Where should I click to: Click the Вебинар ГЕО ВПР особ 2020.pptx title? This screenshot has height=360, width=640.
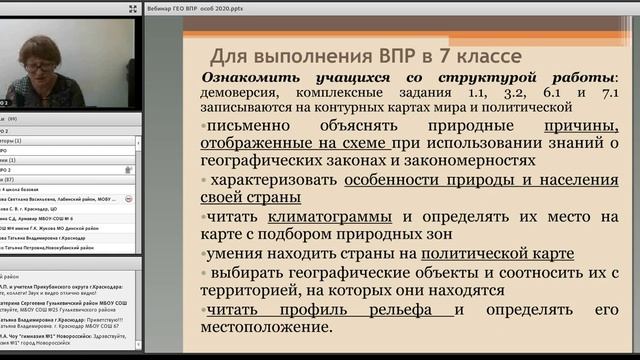[195, 9]
